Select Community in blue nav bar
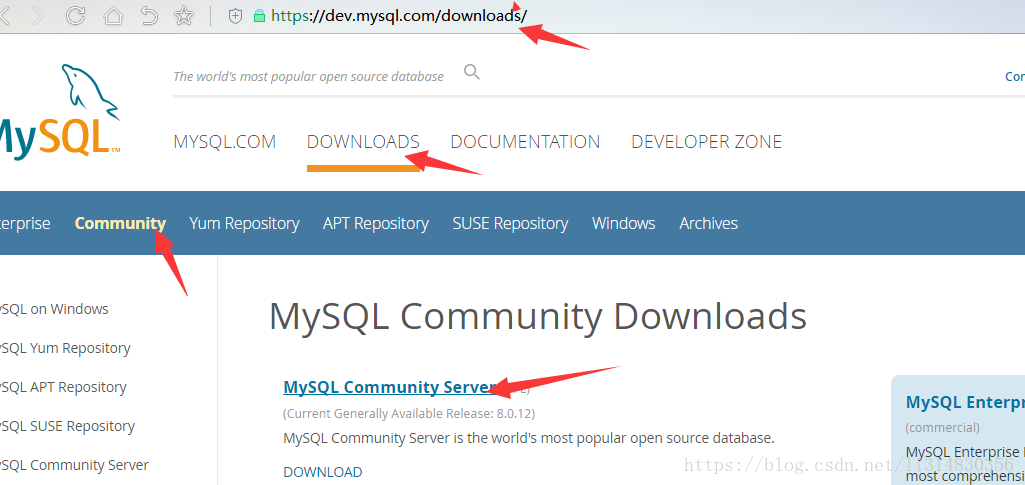Screen dimensions: 1025x485 pos(120,224)
